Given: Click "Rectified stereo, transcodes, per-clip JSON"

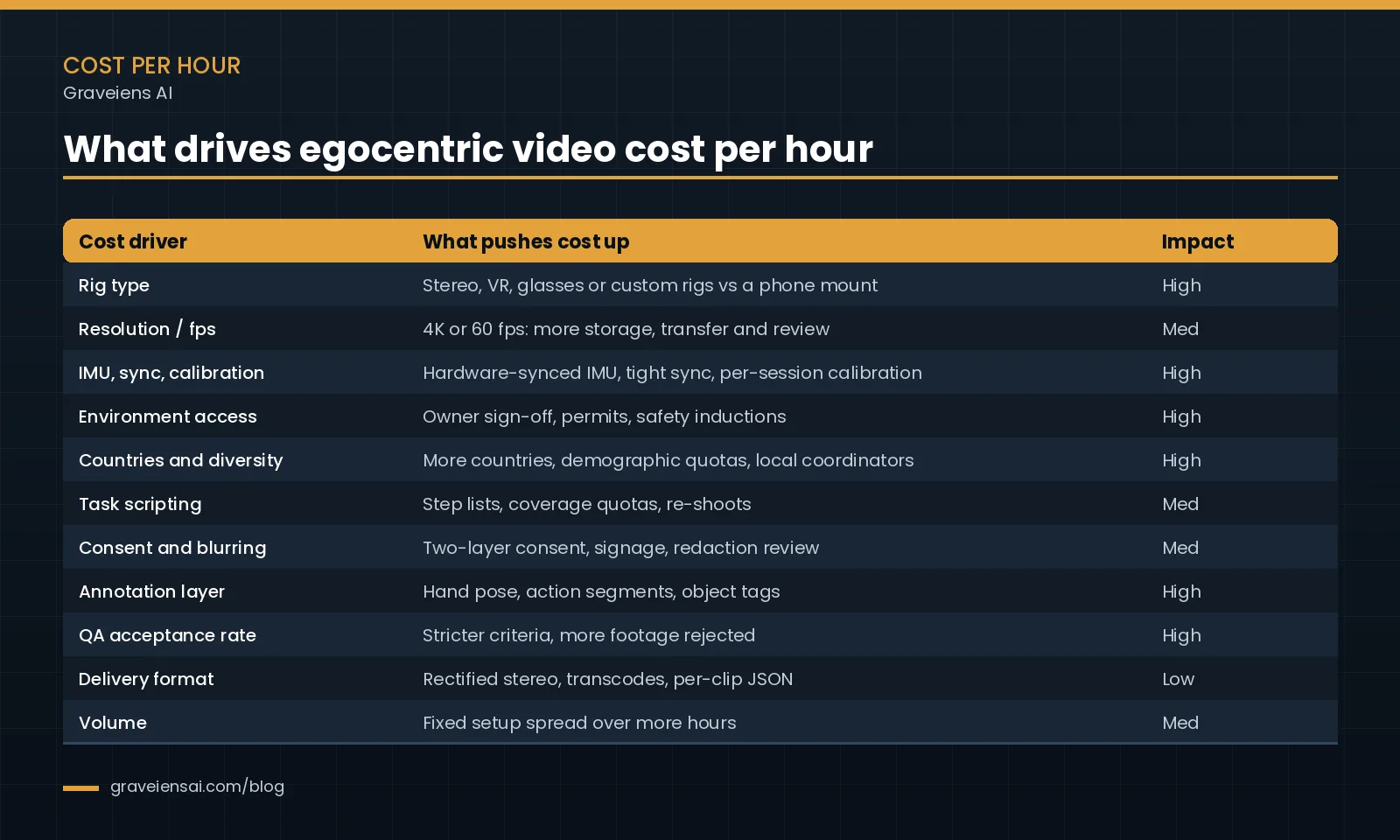Looking at the screenshot, I should [608, 679].
